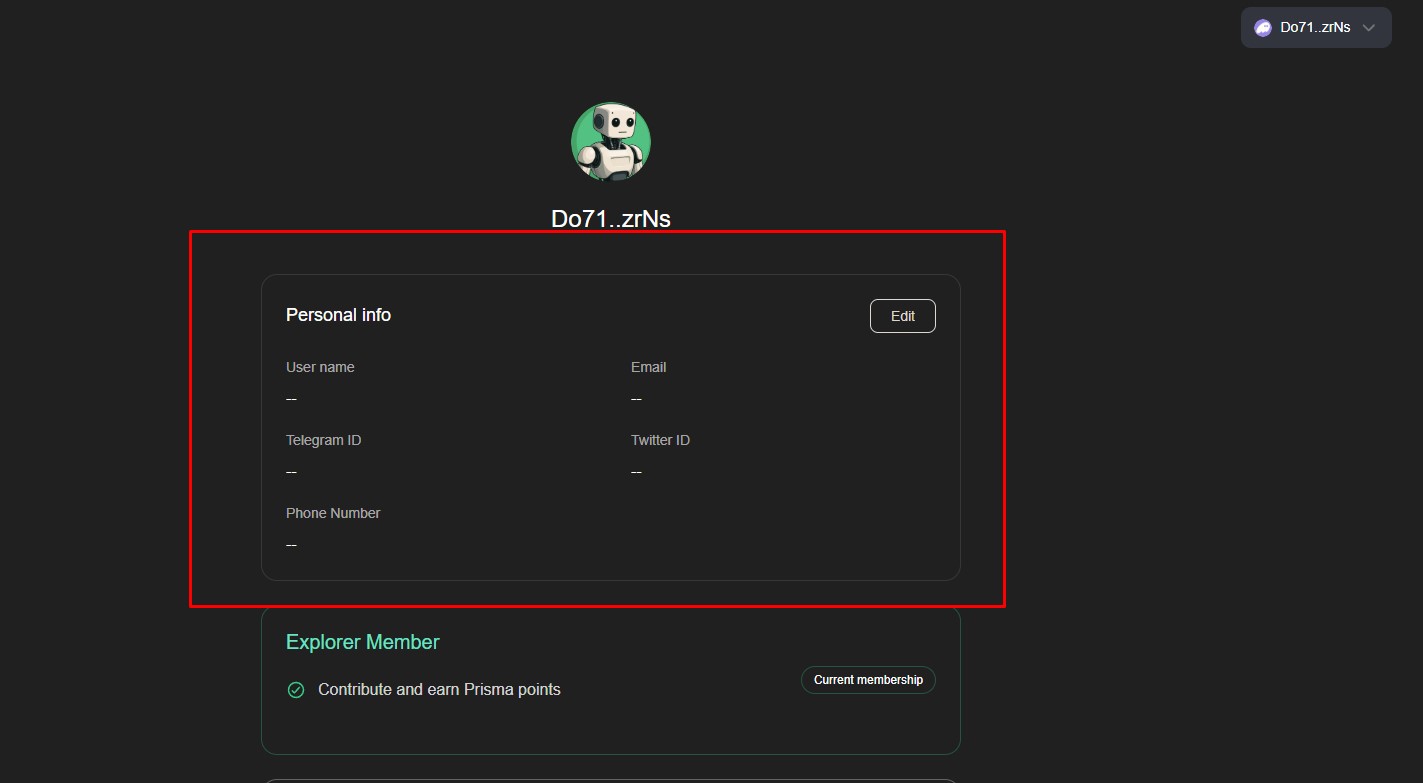Screen dimensions: 1423x783
Task: Click the wallet logo icon in top-right
Action: 1263,28
